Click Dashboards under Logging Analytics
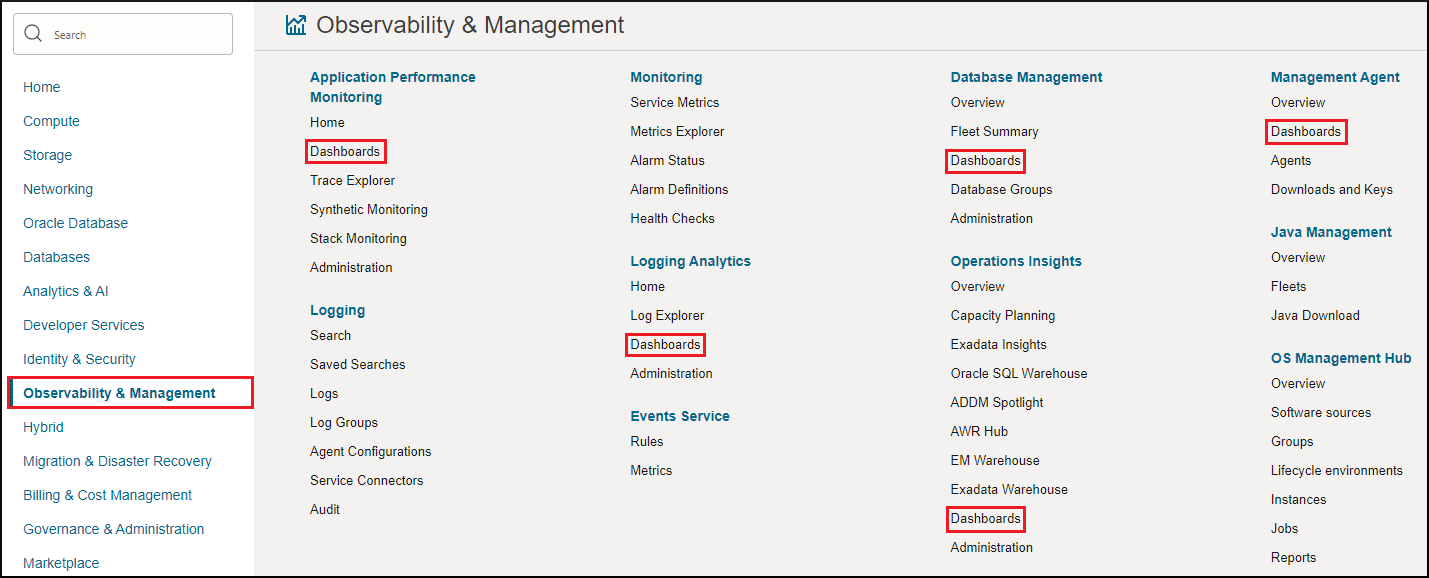 pos(664,344)
